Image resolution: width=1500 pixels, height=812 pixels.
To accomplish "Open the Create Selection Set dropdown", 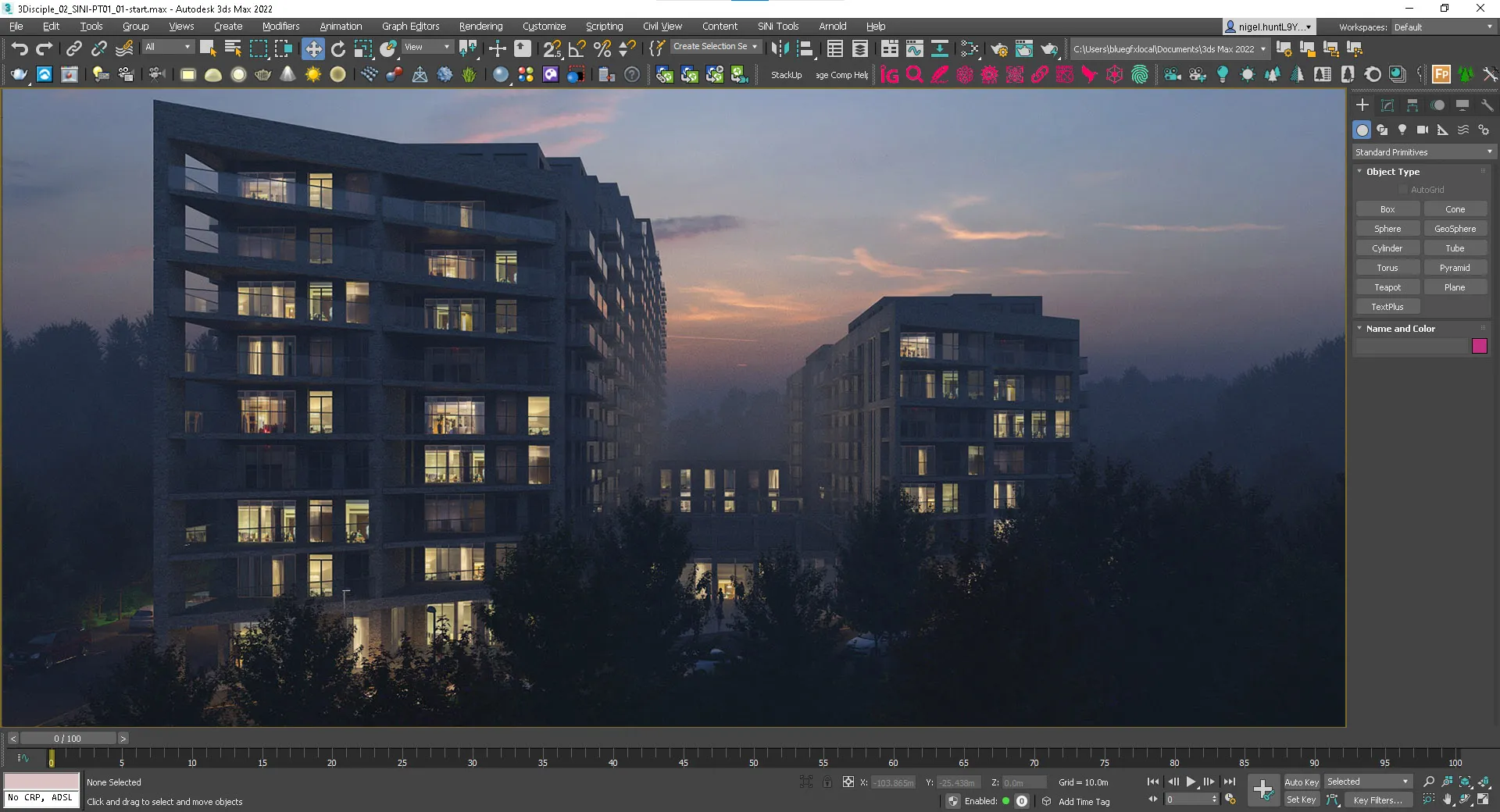I will 715,46.
